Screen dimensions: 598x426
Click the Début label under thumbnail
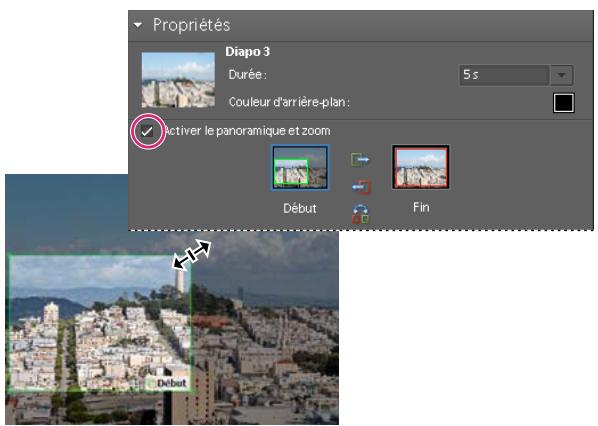coord(300,208)
